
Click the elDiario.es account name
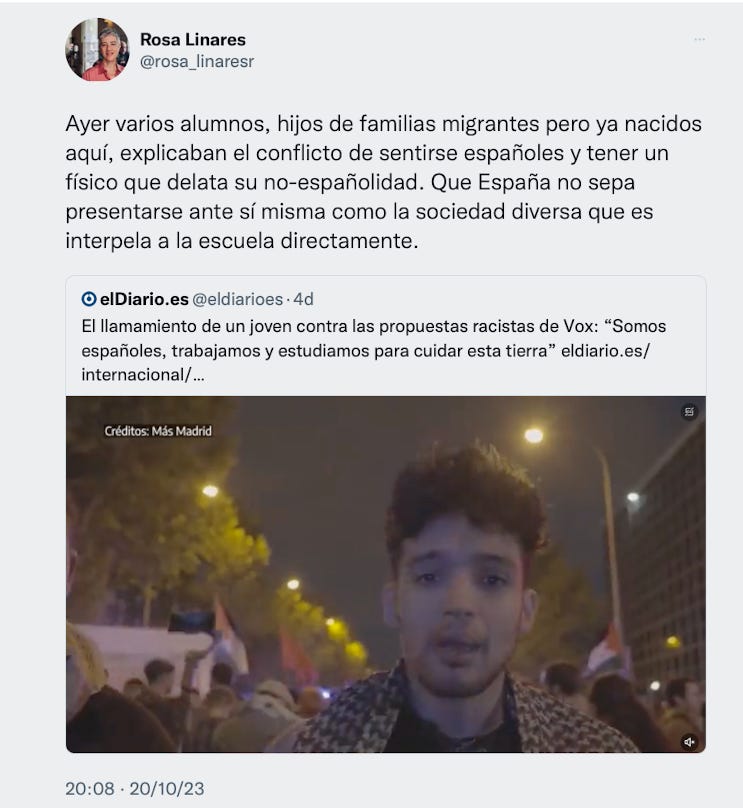point(144,299)
